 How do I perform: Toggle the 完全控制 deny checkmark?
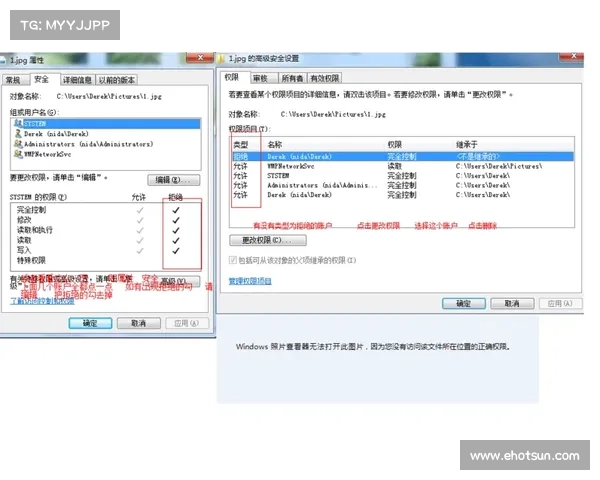point(176,210)
